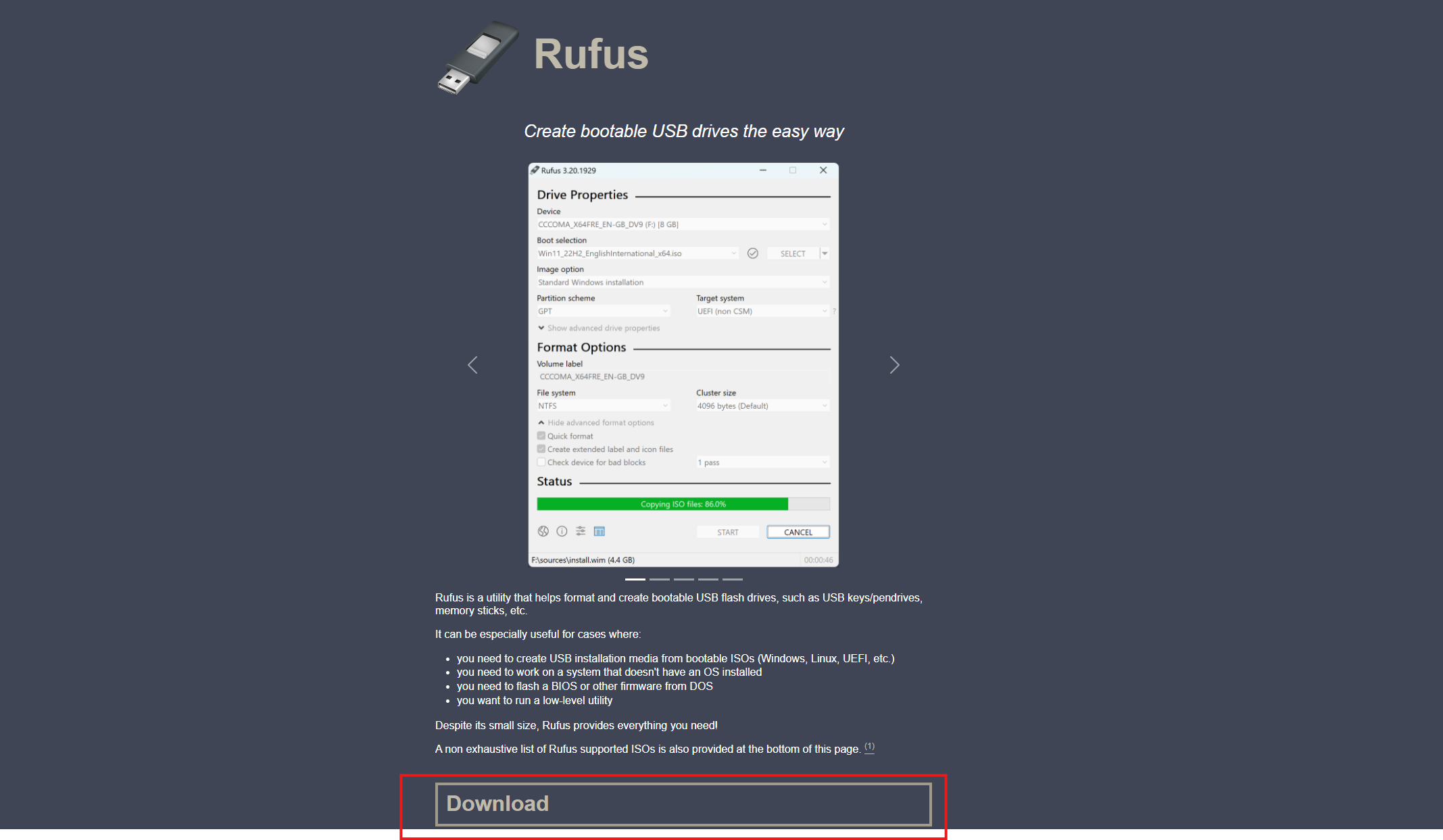Click the bullet 'you need to flash a BIOS'
This screenshot has width=1443, height=840.
tap(585, 686)
